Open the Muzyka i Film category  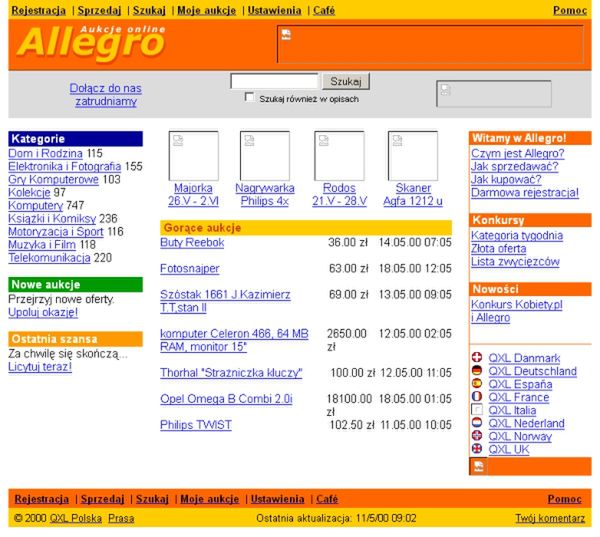click(x=42, y=245)
